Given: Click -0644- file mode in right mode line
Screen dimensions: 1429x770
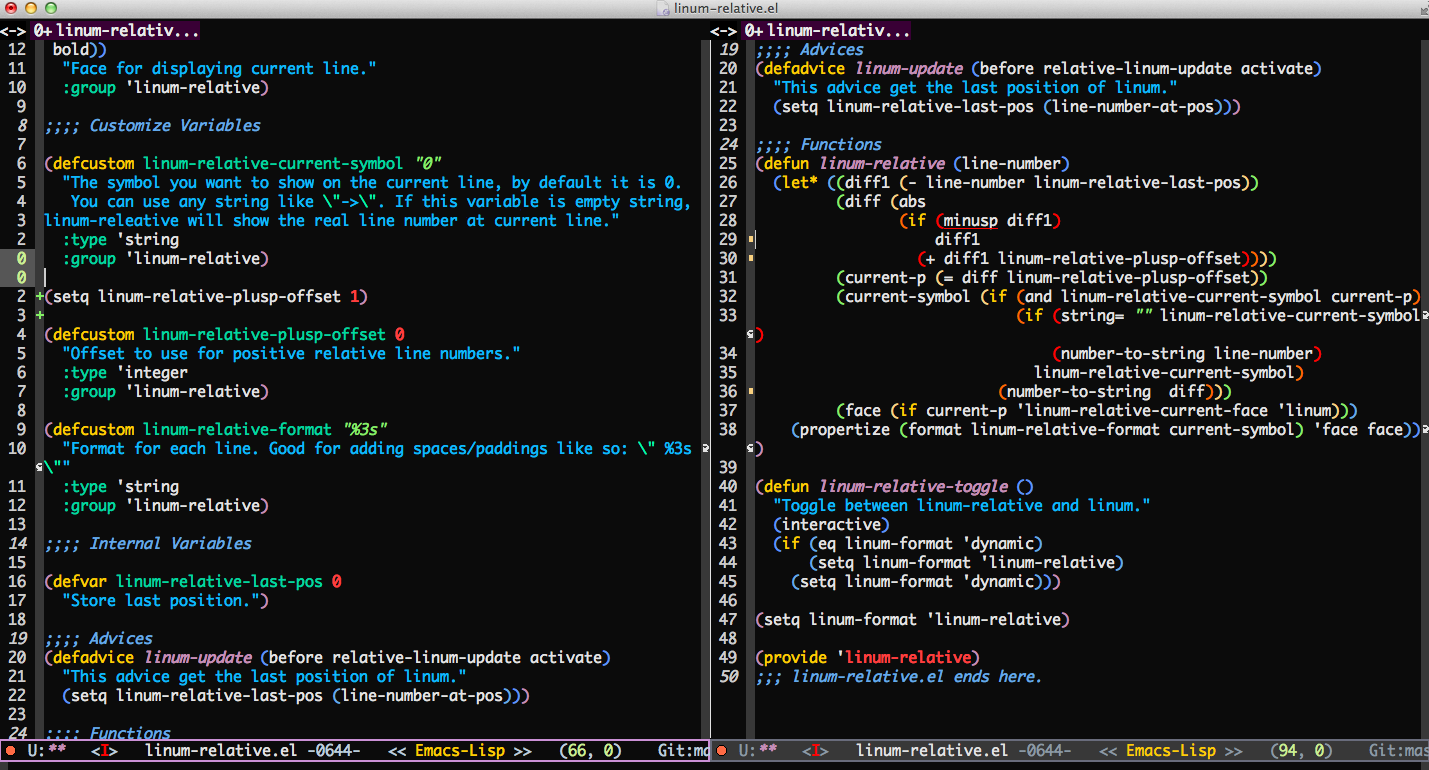Looking at the screenshot, I should (x=1045, y=750).
